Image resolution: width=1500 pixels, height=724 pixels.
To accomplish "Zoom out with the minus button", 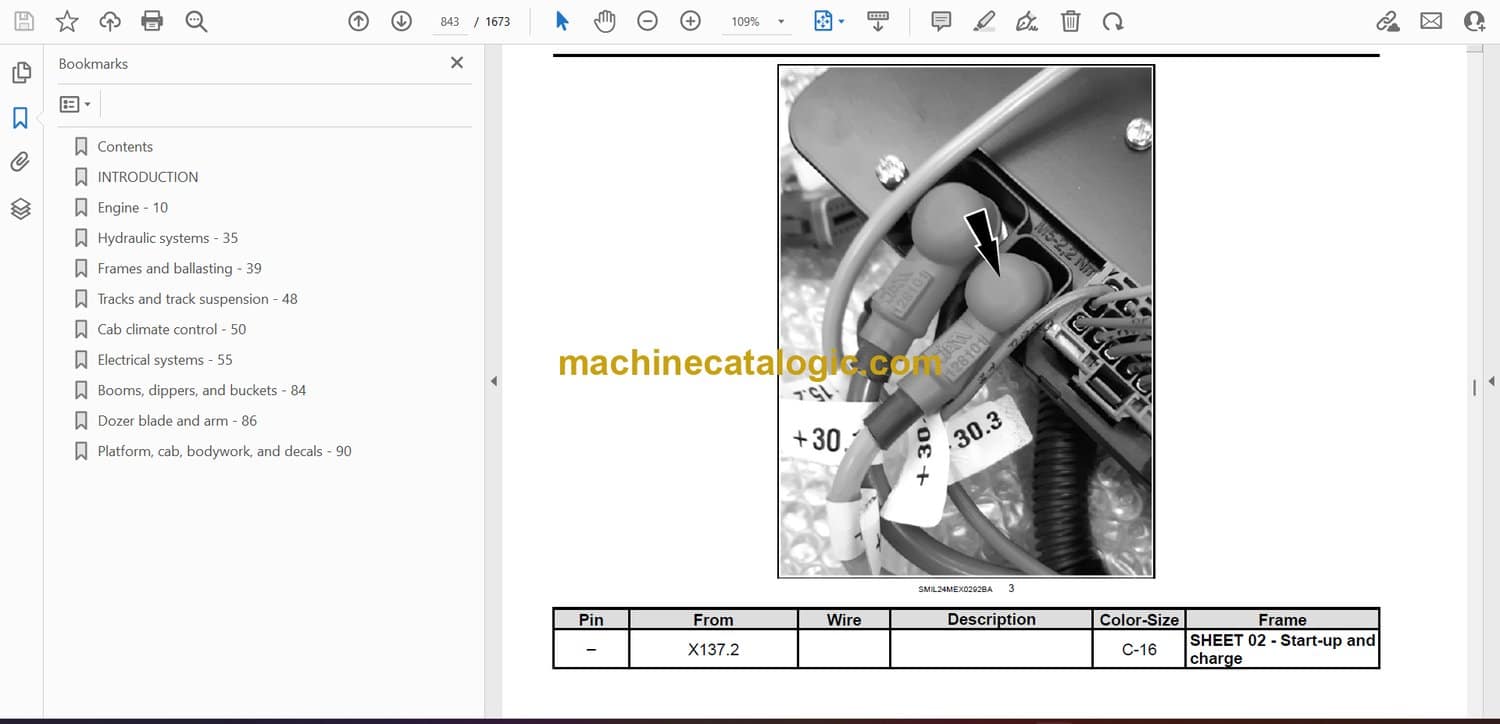I will (x=648, y=21).
